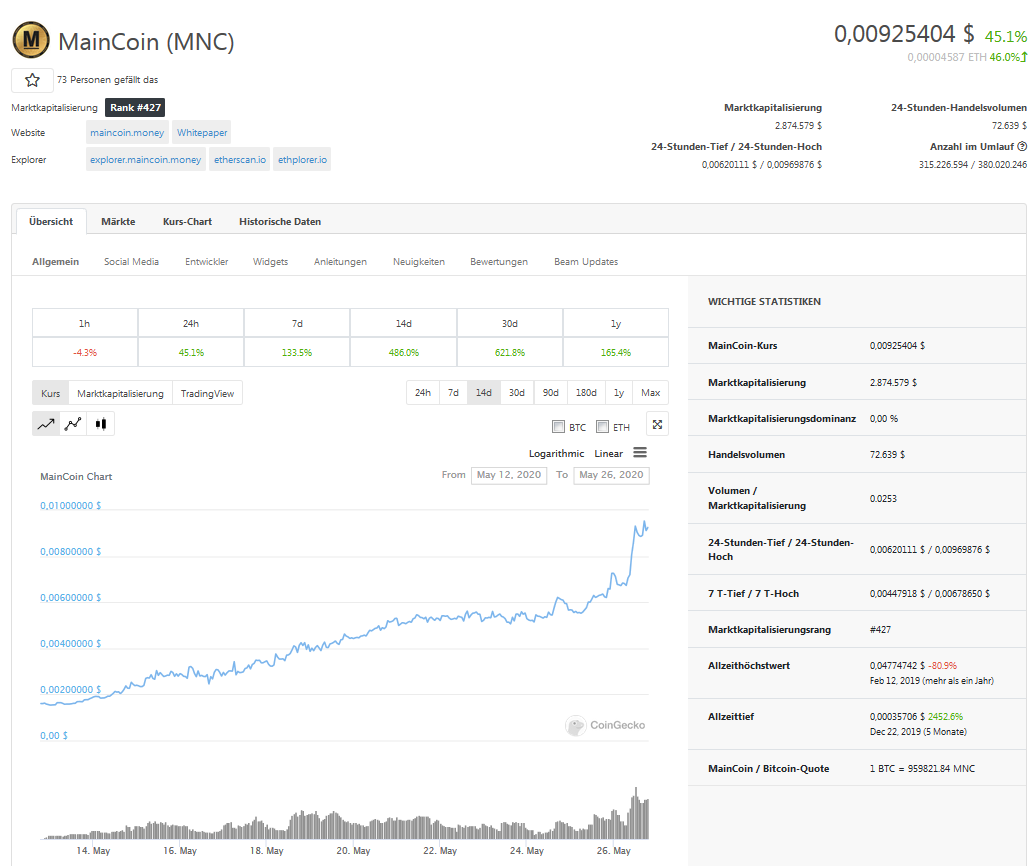Click the From date field May 12, 2020
This screenshot has width=1036, height=866.
[x=509, y=475]
